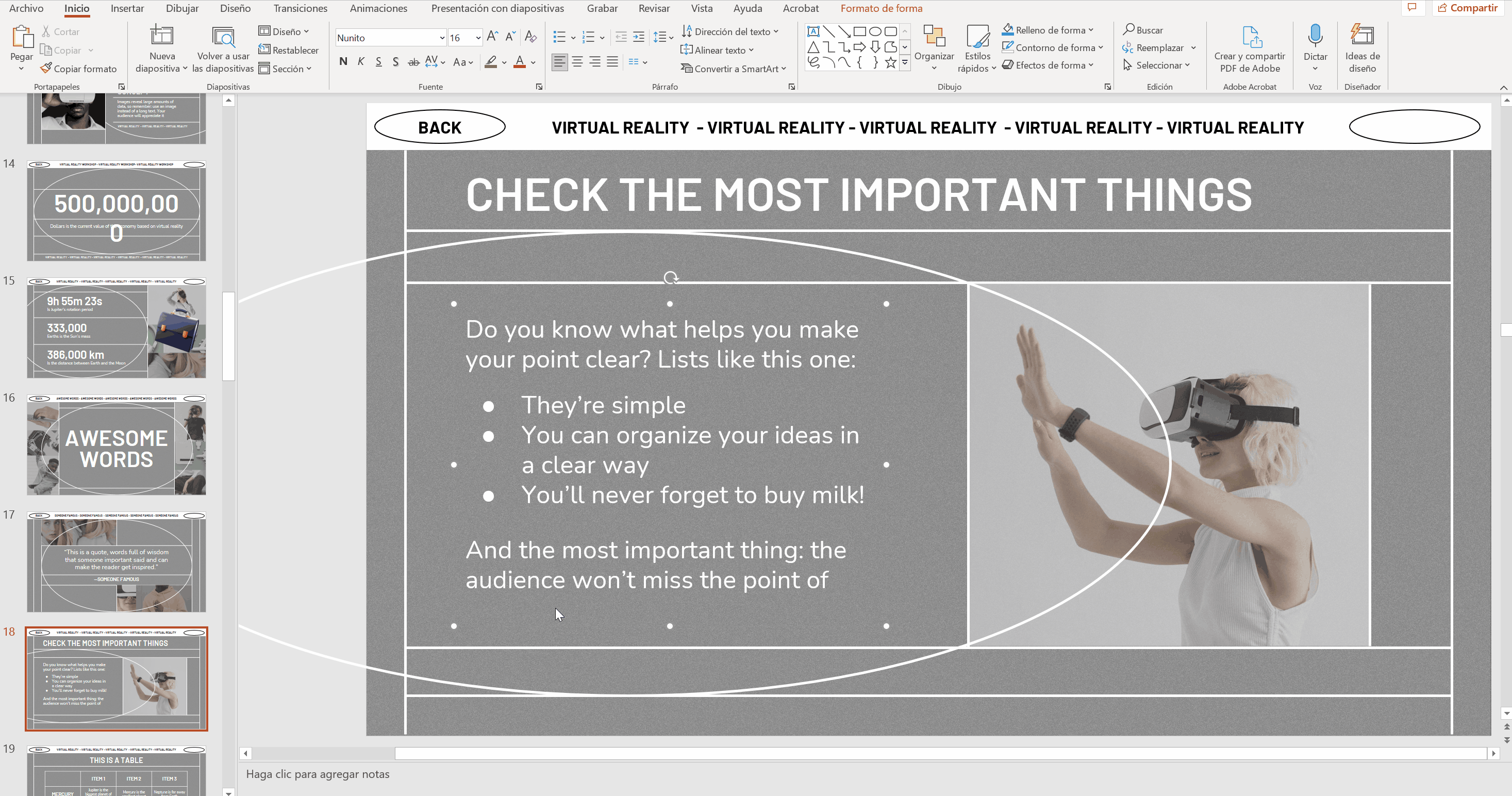Toggle align text right

[595, 62]
